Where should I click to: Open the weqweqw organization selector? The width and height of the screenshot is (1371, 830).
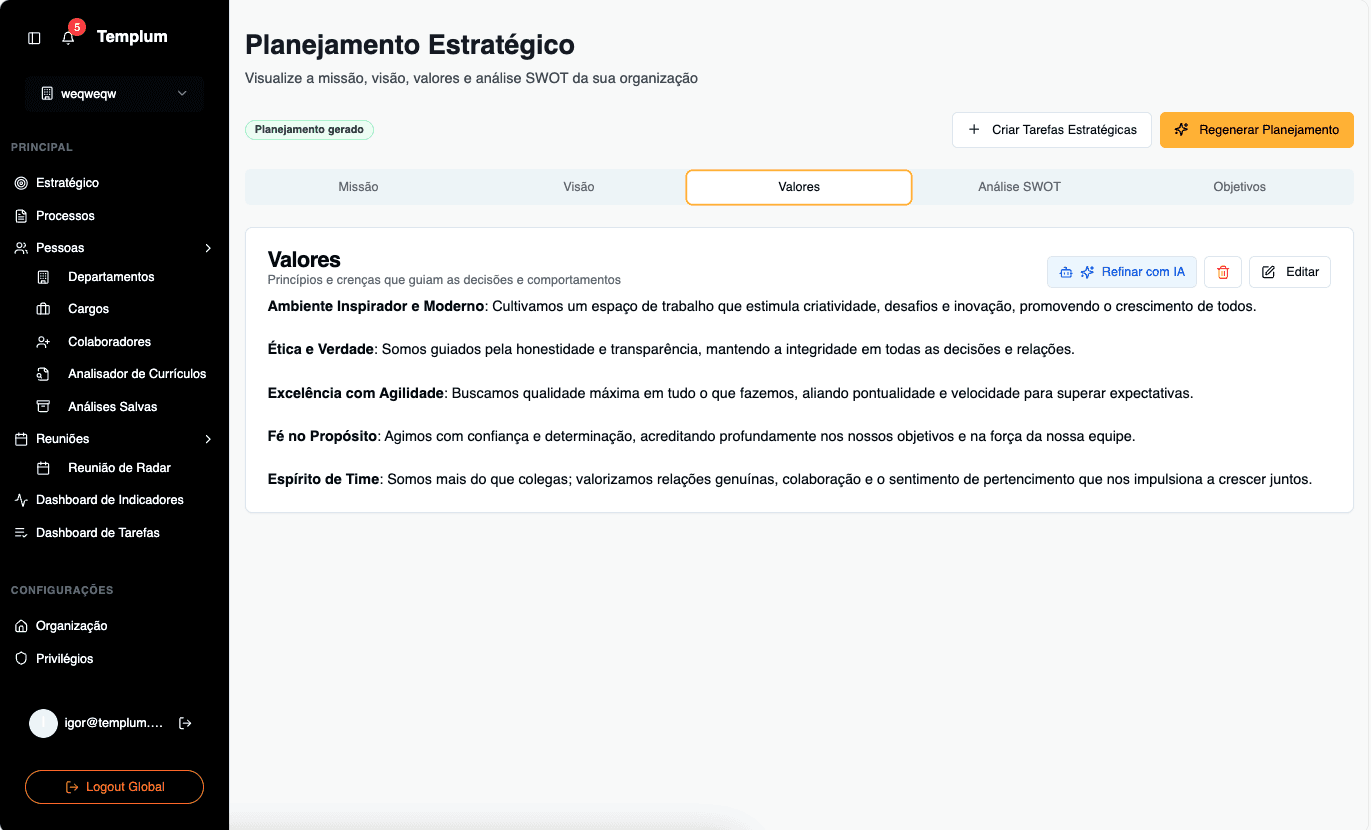tap(114, 94)
